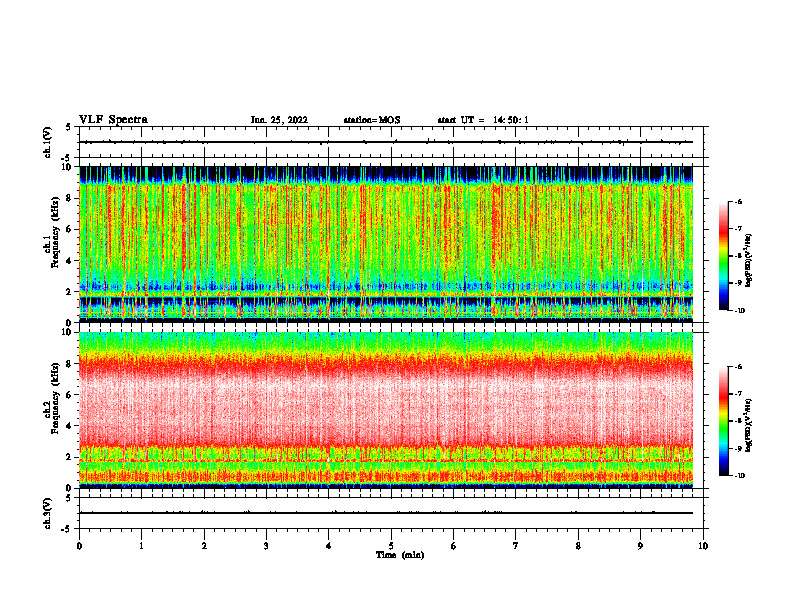
Task: Click the time axis tick label '1'
Action: tap(141, 546)
